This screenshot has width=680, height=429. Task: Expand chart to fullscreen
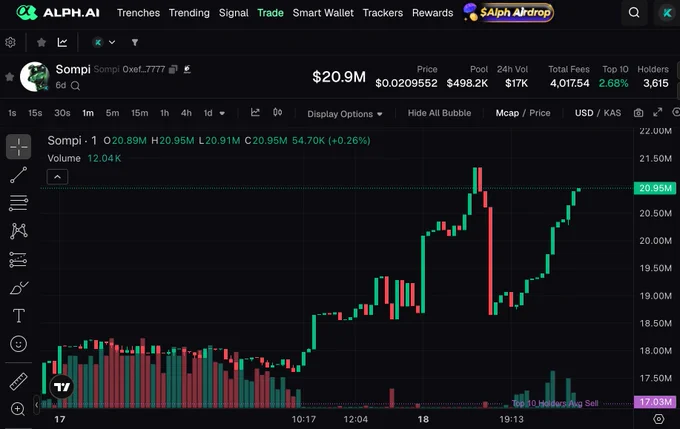pos(658,112)
